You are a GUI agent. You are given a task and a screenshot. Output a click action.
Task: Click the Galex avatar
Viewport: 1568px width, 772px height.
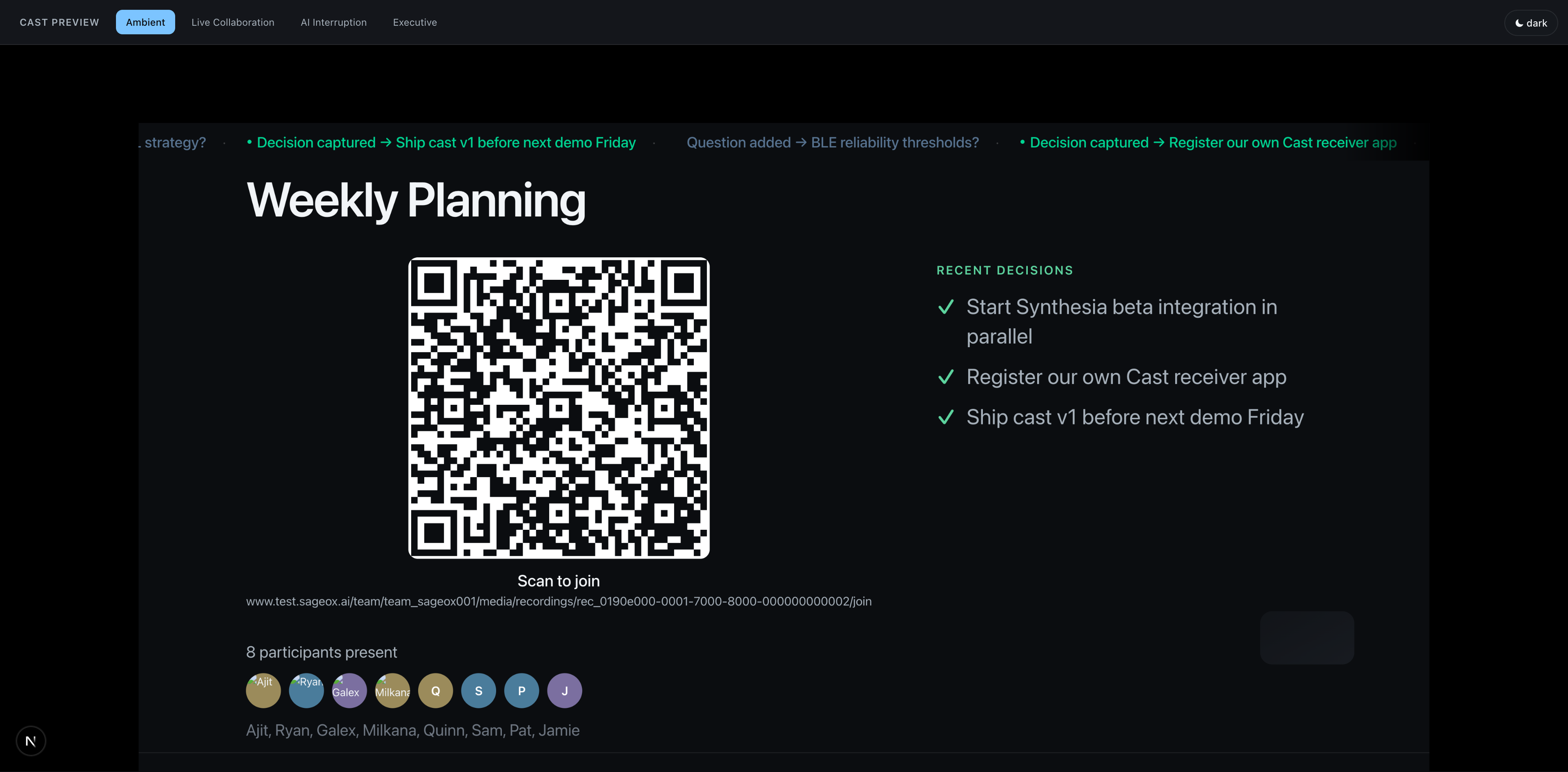pos(350,690)
